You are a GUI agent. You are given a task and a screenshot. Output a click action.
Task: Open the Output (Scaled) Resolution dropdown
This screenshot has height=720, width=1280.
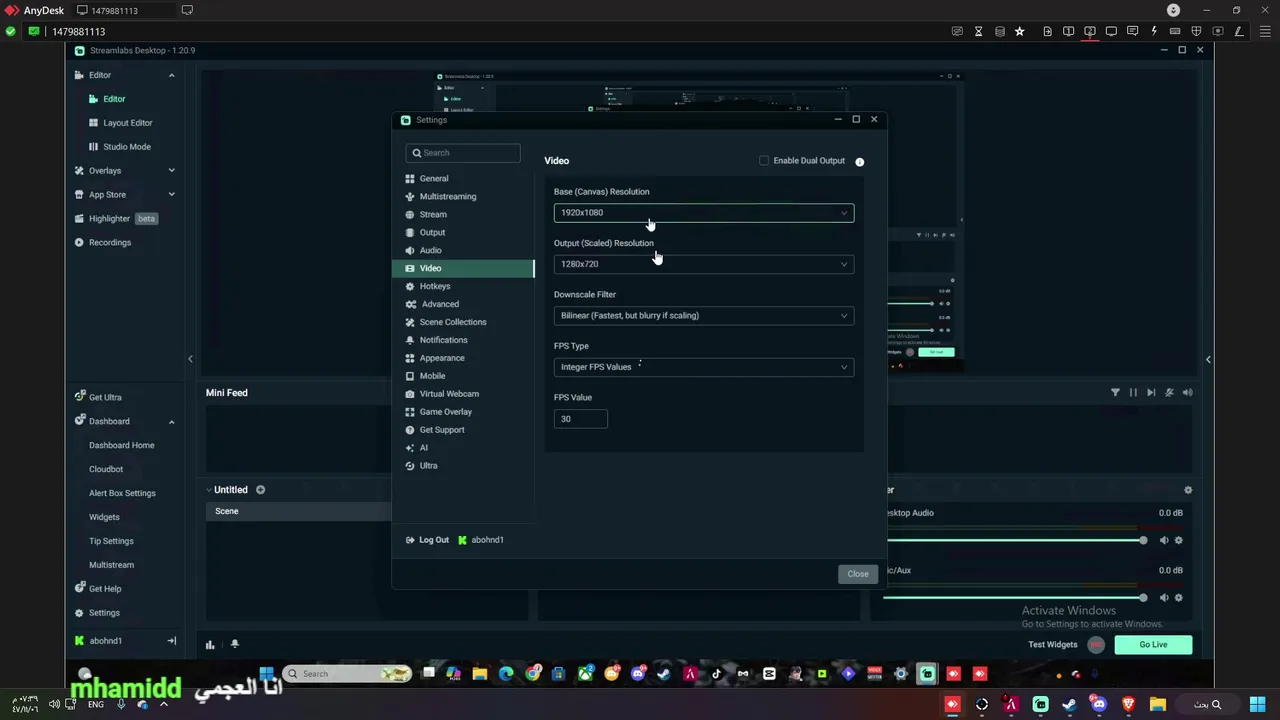(x=704, y=264)
